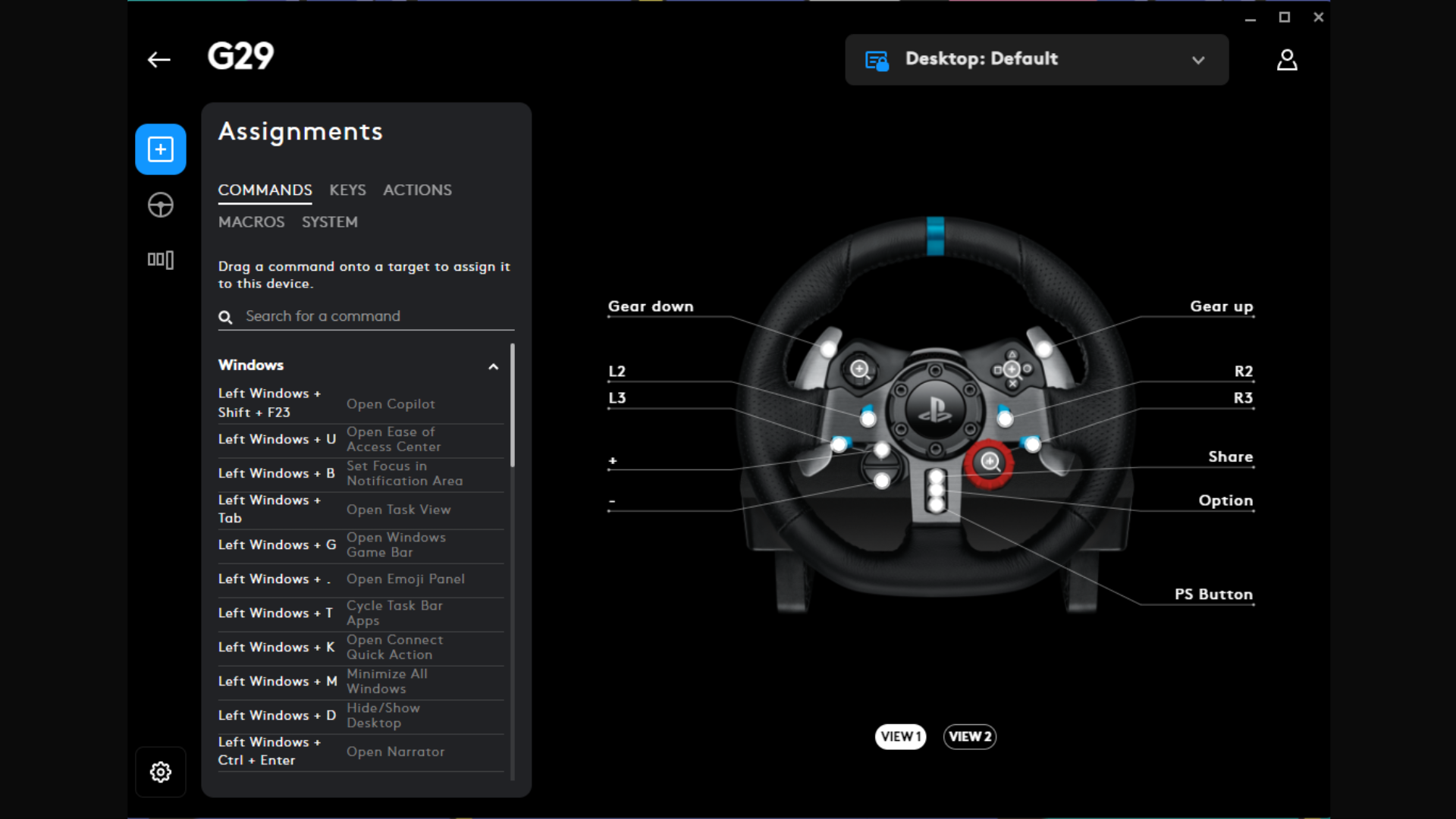Viewport: 1456px width, 819px height.
Task: Open the Assignments plus-icon sidebar tab
Action: coord(161,149)
